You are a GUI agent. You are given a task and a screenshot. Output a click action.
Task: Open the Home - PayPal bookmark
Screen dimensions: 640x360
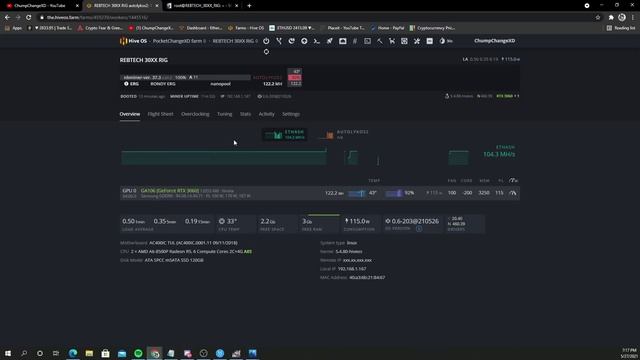[x=387, y=28]
